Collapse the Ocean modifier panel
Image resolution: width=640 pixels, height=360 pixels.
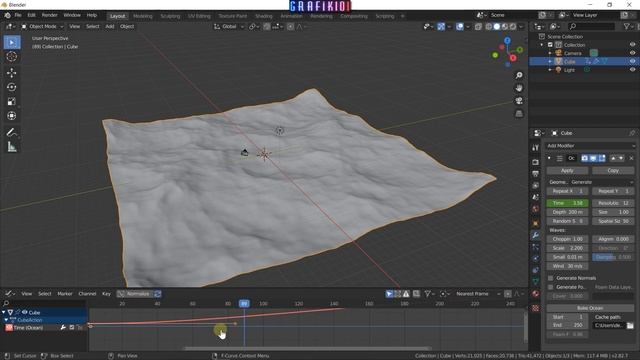[549, 158]
